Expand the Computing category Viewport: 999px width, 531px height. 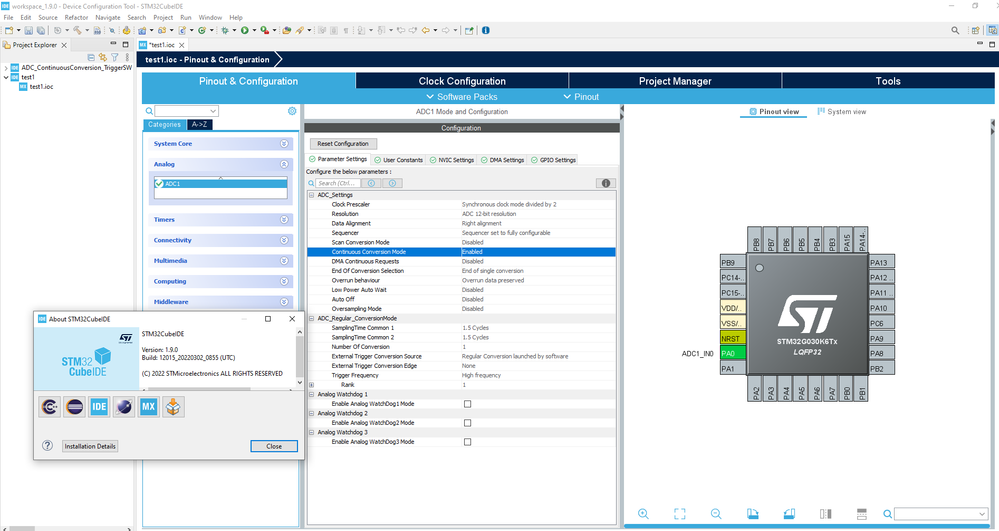point(284,280)
